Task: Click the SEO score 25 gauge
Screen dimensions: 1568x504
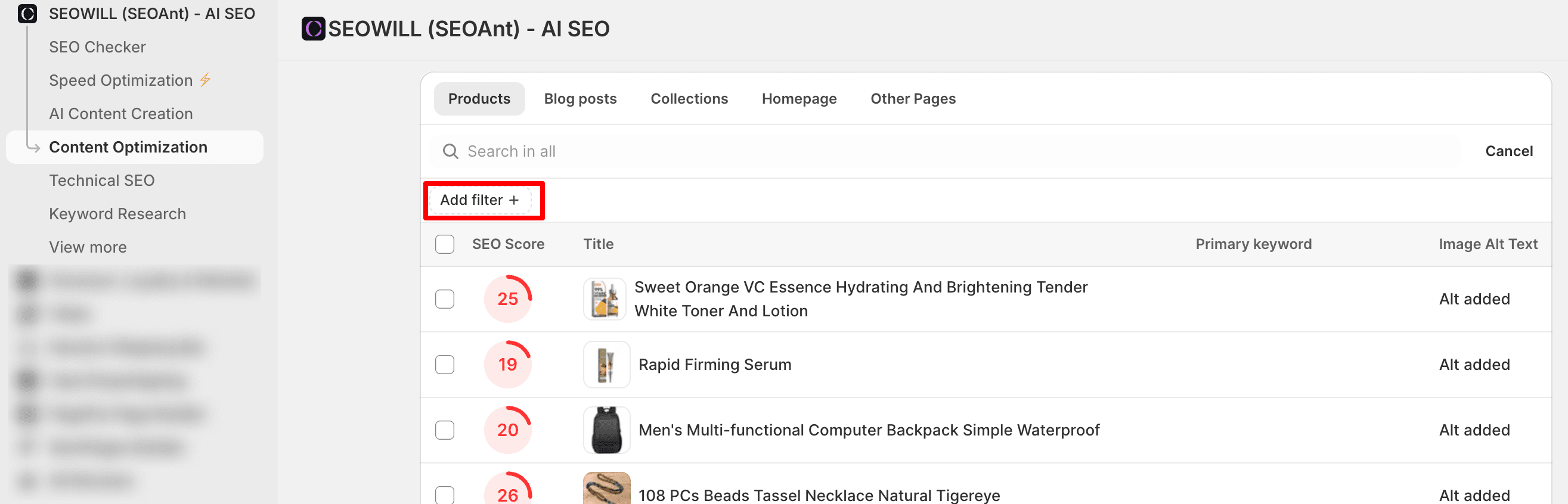Action: click(x=507, y=298)
